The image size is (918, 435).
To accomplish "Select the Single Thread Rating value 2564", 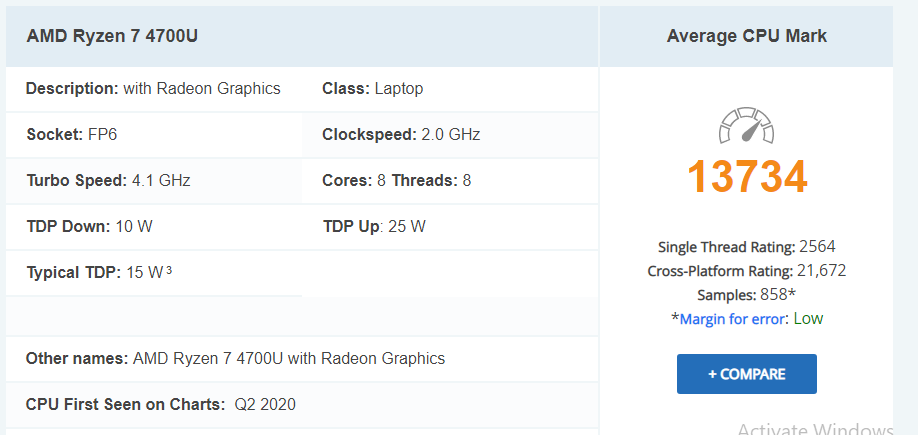I will coord(817,246).
